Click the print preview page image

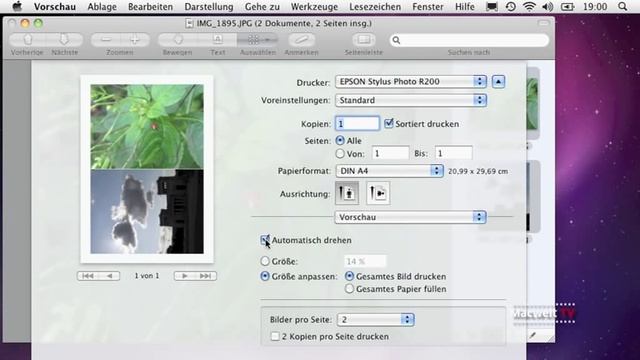pyautogui.click(x=147, y=169)
